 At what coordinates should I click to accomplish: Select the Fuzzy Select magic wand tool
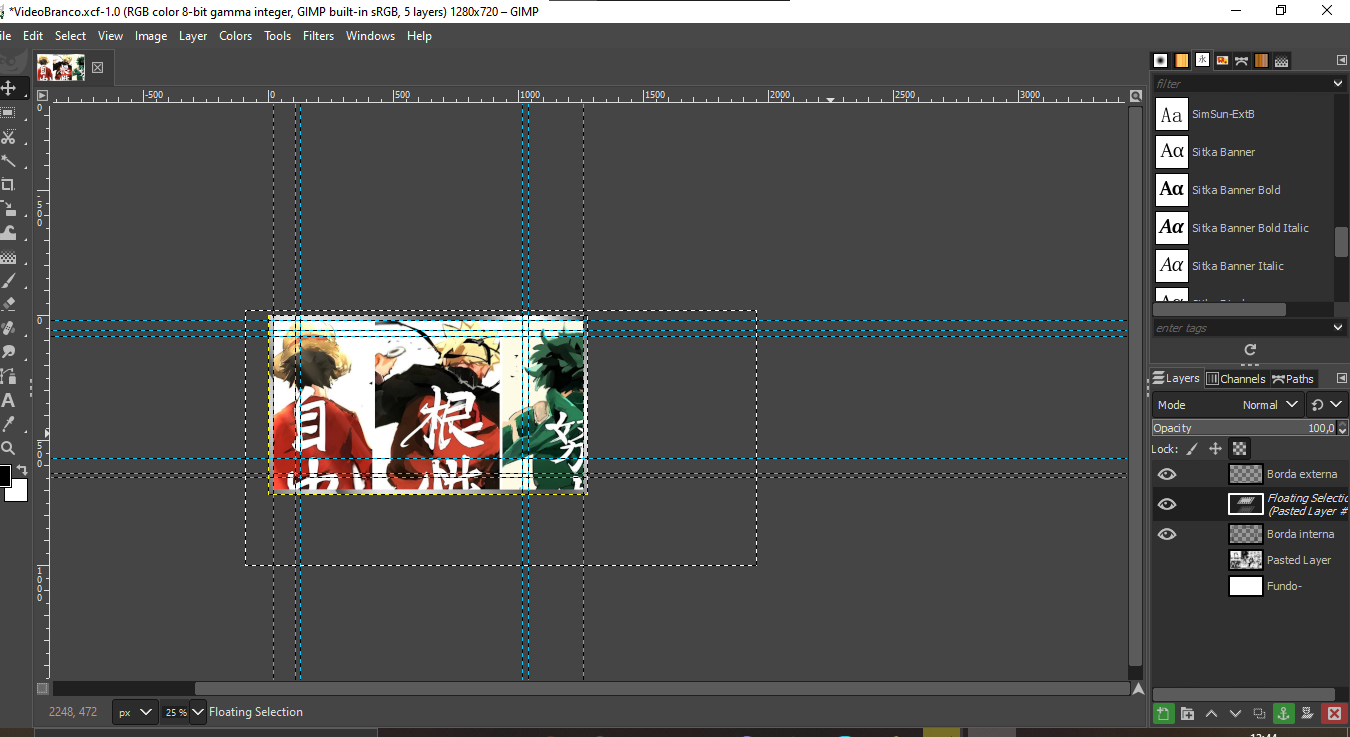pyautogui.click(x=8, y=160)
